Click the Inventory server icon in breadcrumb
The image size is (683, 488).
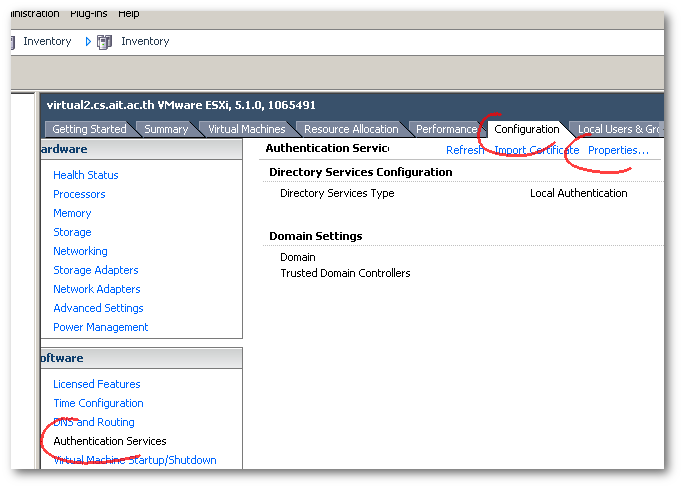point(105,42)
